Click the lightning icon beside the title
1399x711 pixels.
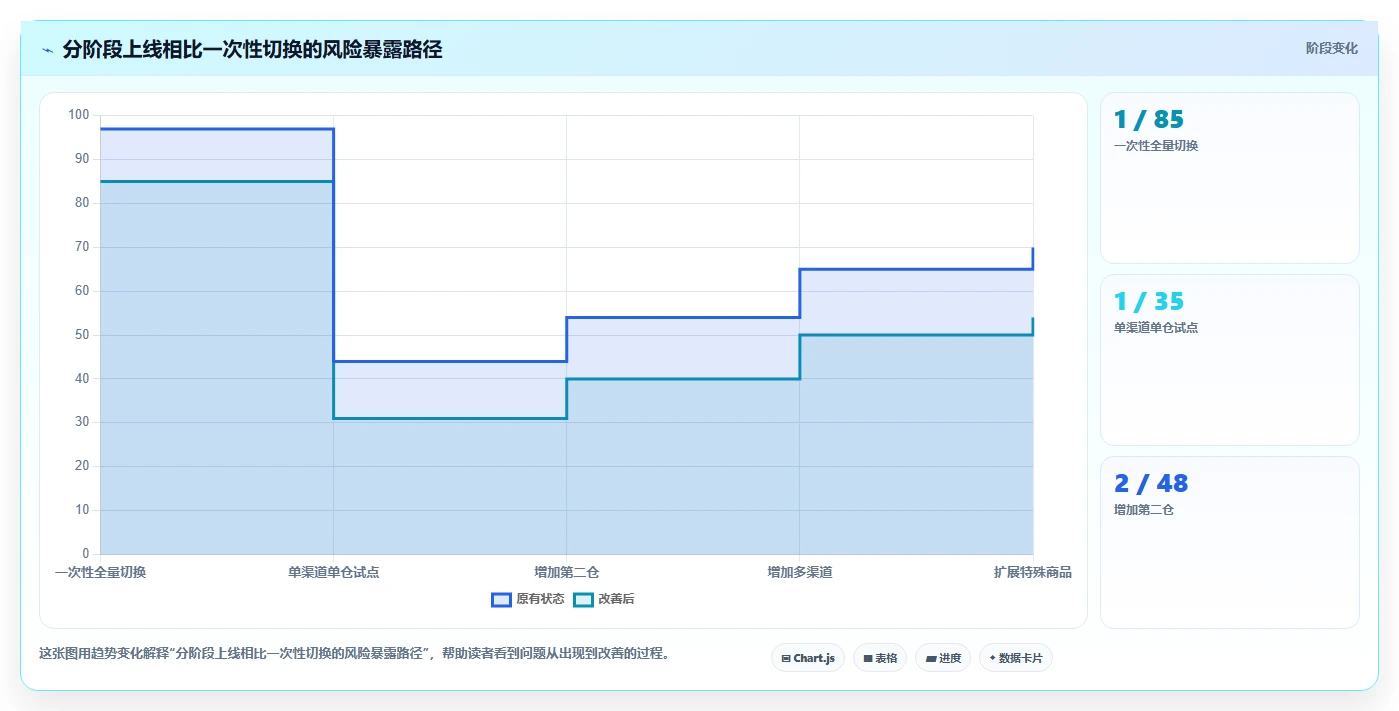coord(48,50)
